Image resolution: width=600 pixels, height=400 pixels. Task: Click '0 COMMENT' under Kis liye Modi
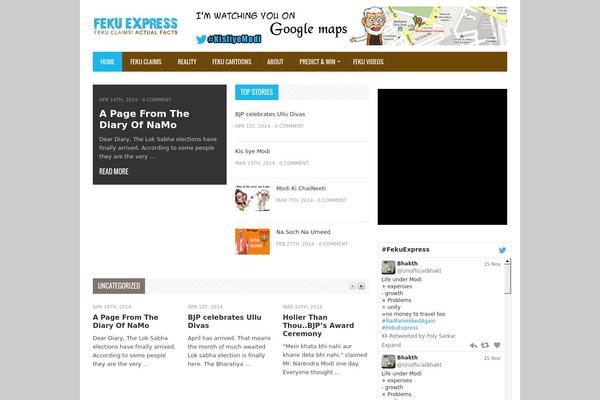pyautogui.click(x=294, y=163)
